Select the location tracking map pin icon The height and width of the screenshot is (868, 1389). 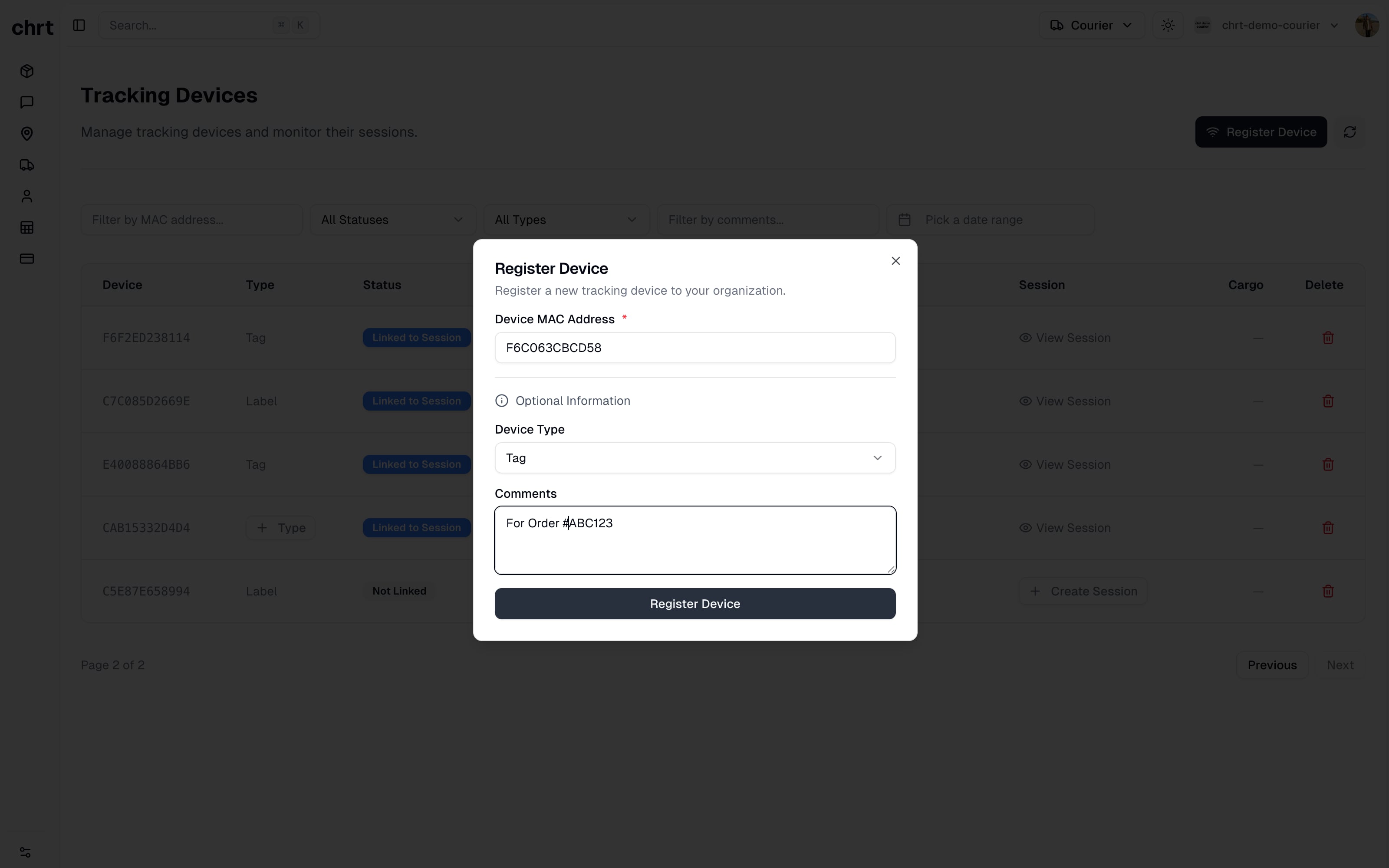click(x=26, y=134)
